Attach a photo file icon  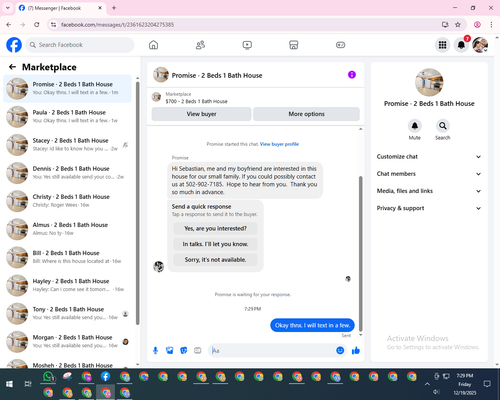pyautogui.click(x=170, y=350)
